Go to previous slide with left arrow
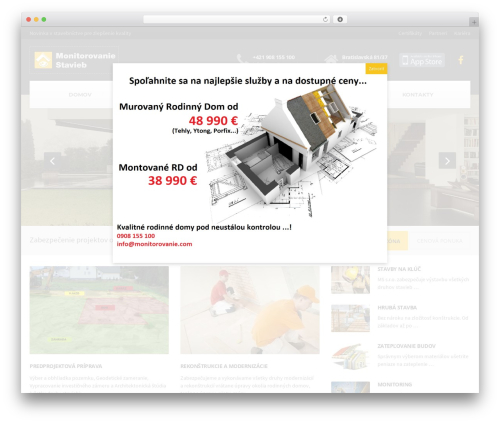This screenshot has width=500, height=423. point(52,161)
